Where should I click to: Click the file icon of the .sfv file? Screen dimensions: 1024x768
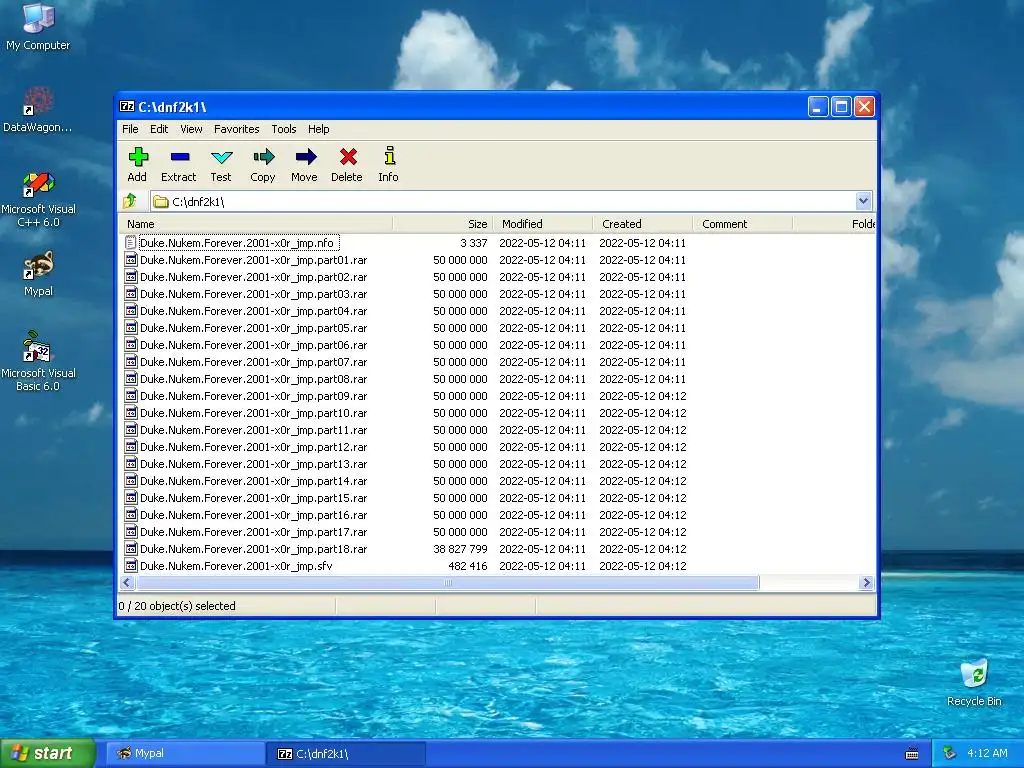(x=131, y=566)
